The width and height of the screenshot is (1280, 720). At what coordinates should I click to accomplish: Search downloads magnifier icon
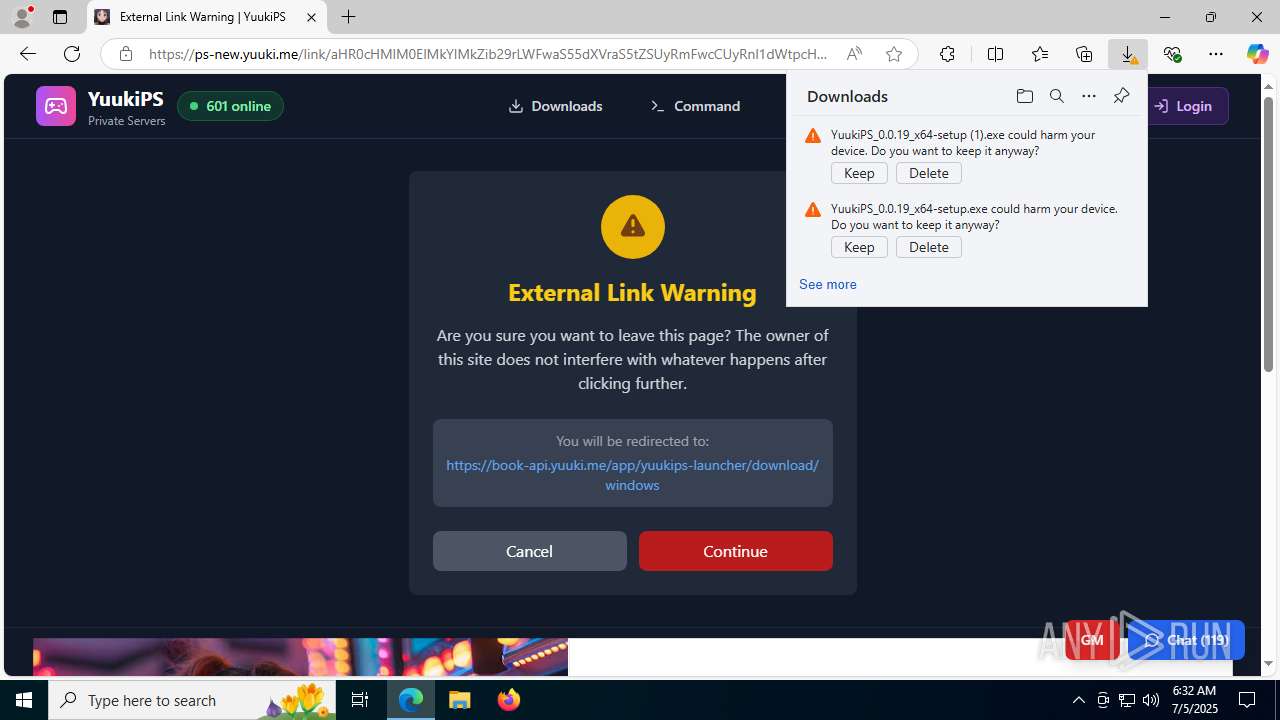(1056, 96)
